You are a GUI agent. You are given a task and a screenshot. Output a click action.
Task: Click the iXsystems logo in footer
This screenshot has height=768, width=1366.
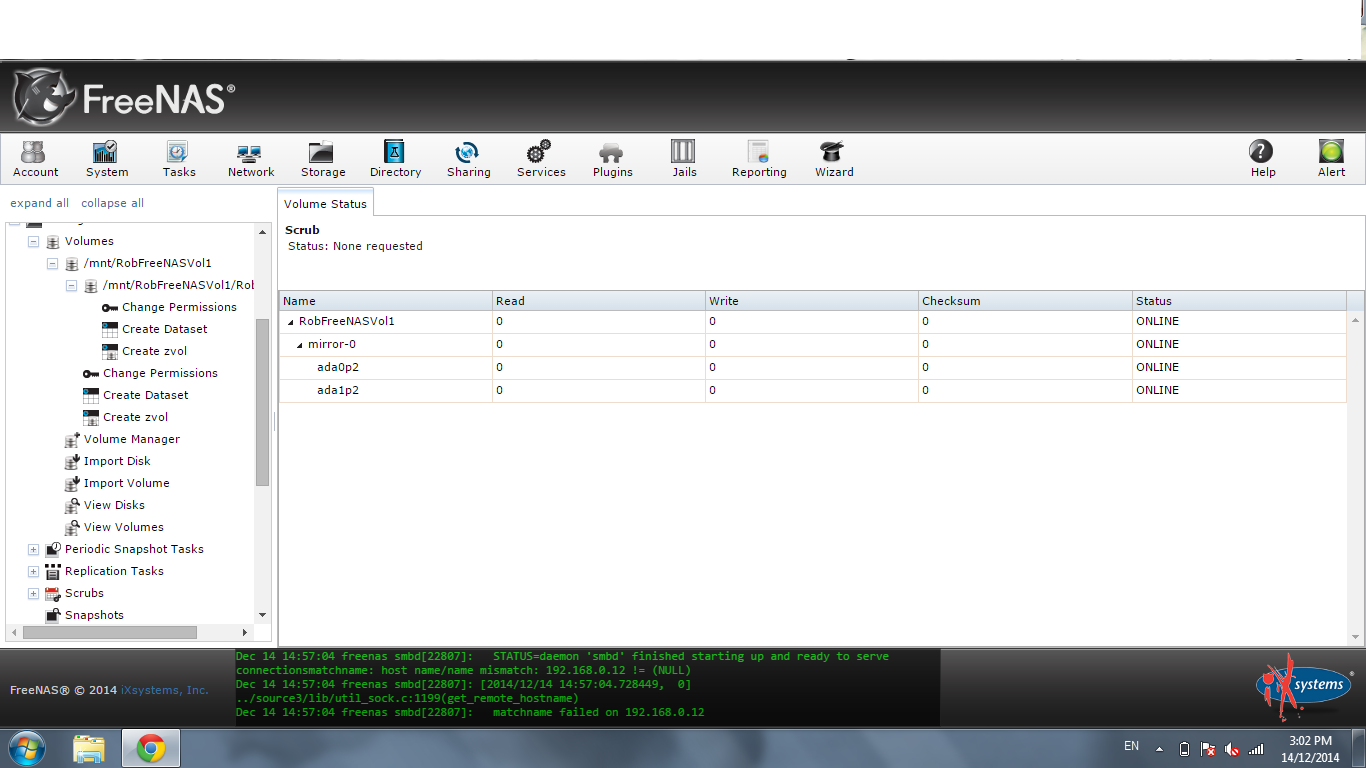click(x=1302, y=685)
